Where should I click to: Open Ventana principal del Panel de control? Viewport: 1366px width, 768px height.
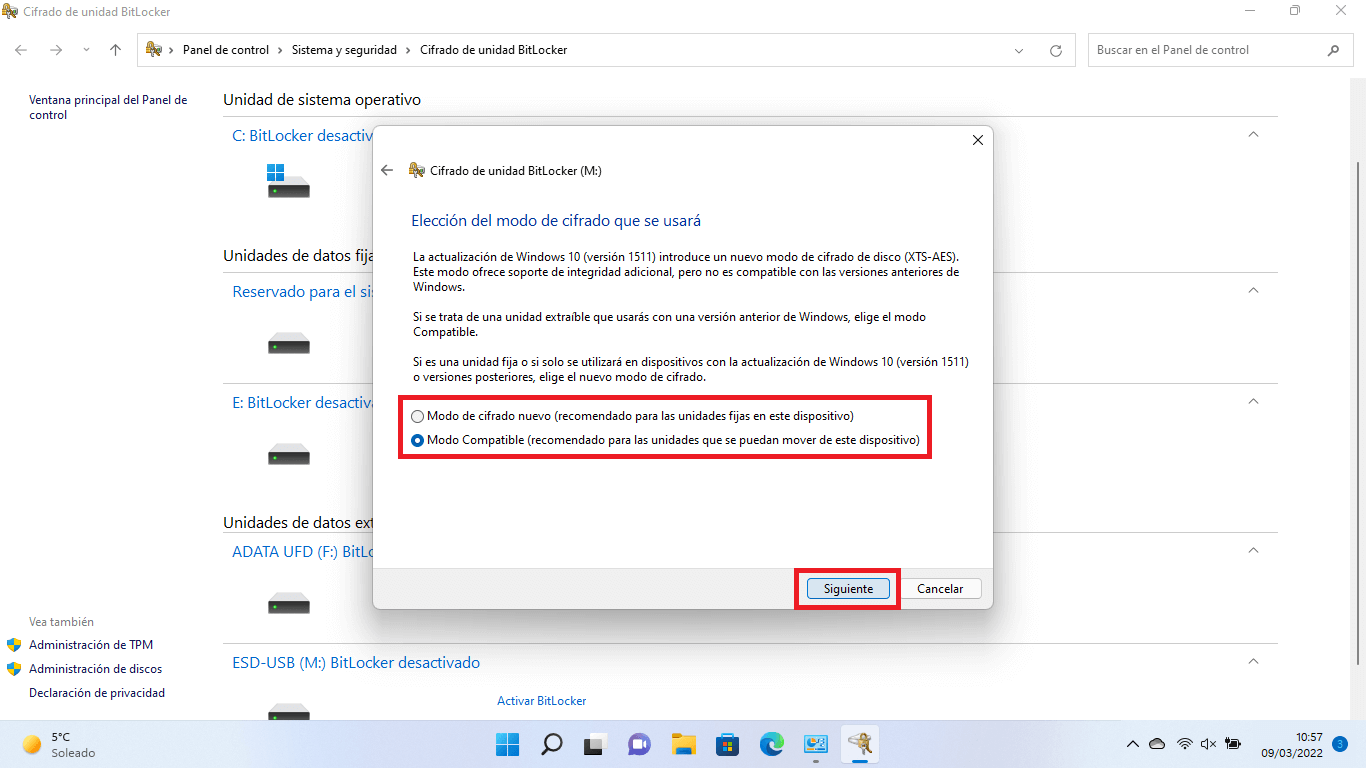(108, 107)
